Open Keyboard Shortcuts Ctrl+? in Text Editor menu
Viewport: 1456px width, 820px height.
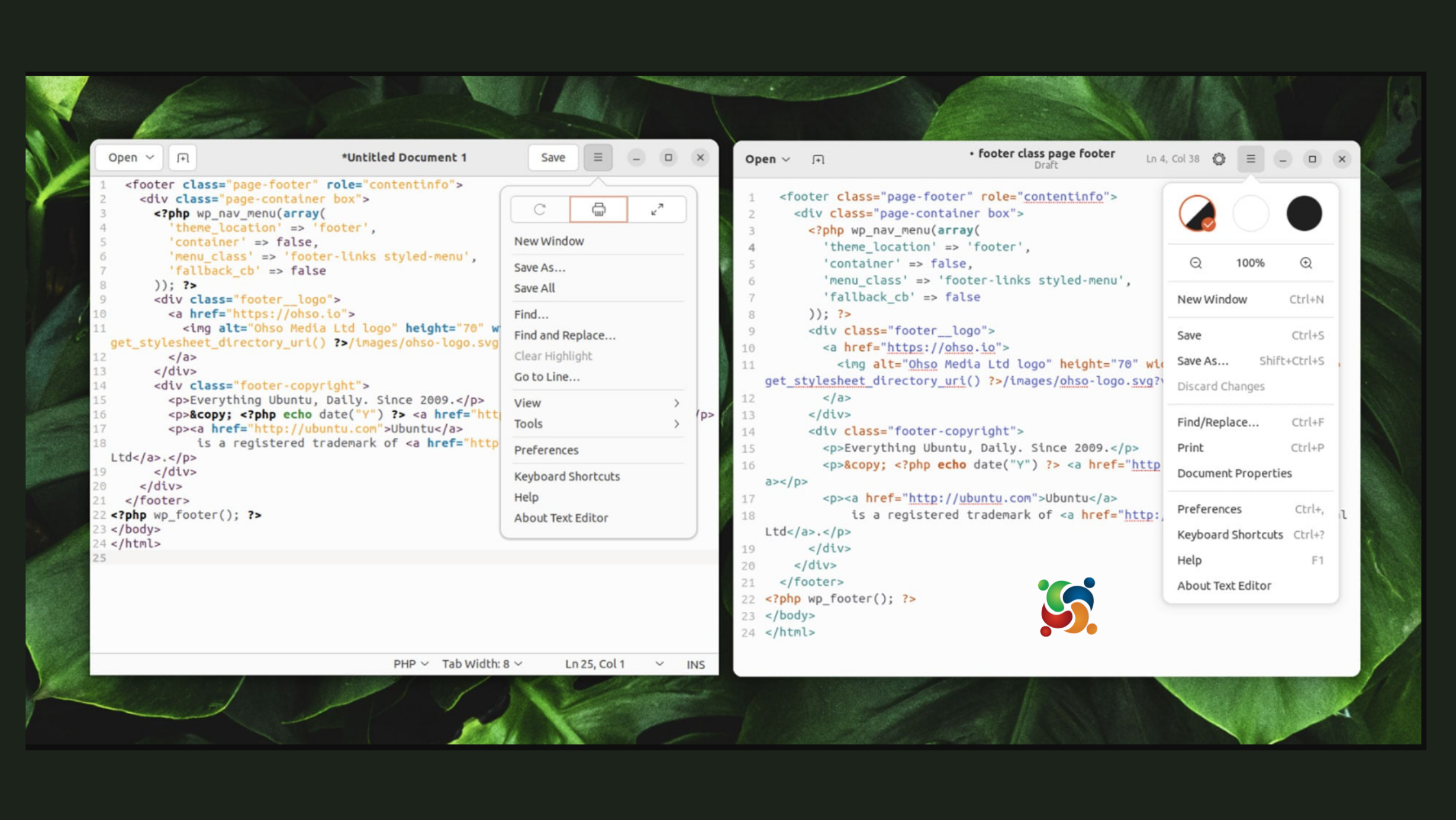tap(1250, 535)
